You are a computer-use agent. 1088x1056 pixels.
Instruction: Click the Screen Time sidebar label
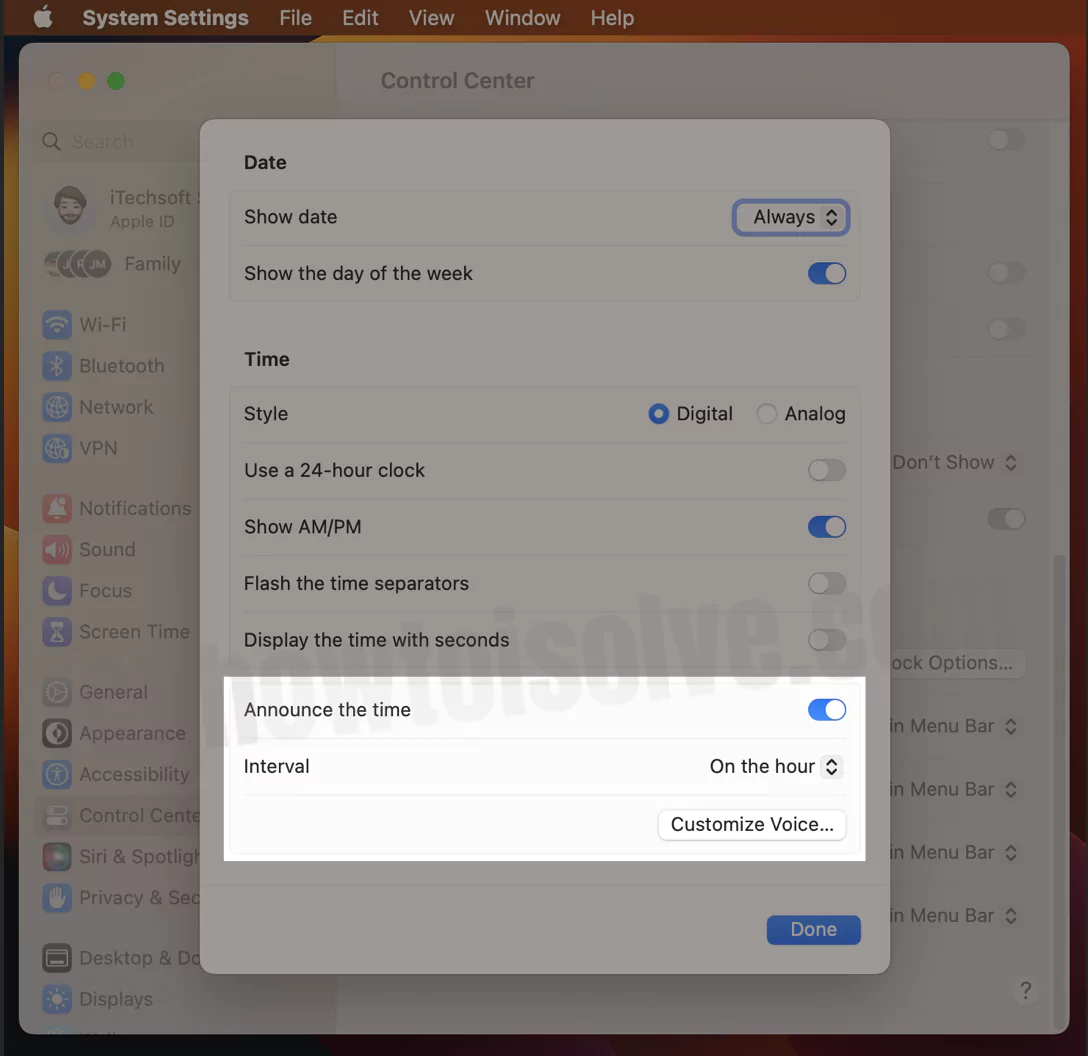[x=135, y=632]
